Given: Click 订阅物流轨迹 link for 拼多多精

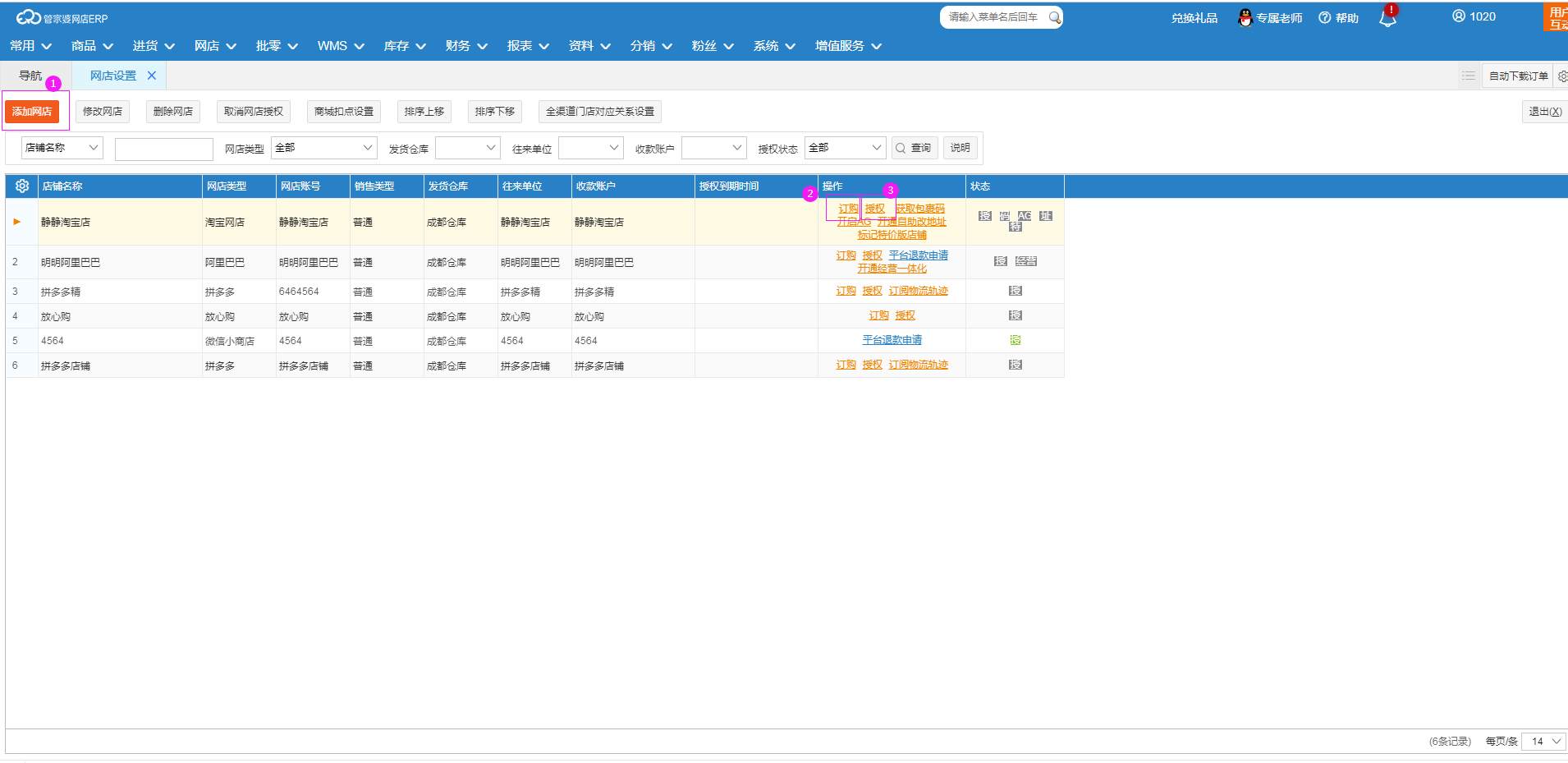Looking at the screenshot, I should [x=918, y=291].
